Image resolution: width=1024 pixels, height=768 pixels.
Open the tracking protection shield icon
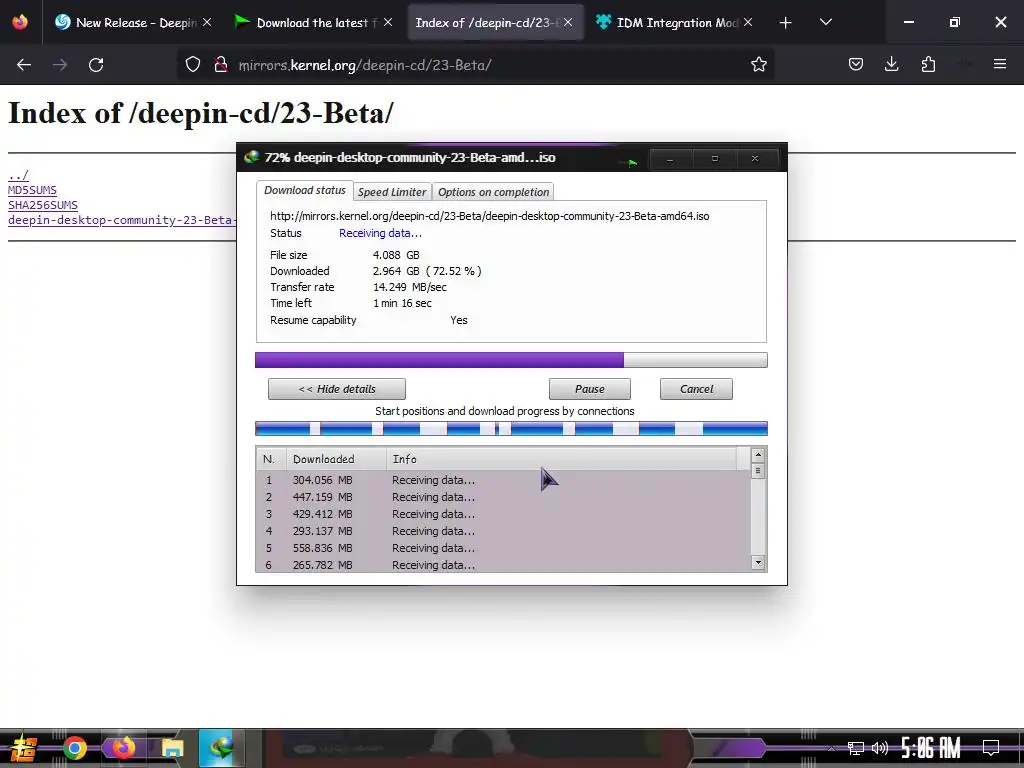tap(193, 65)
